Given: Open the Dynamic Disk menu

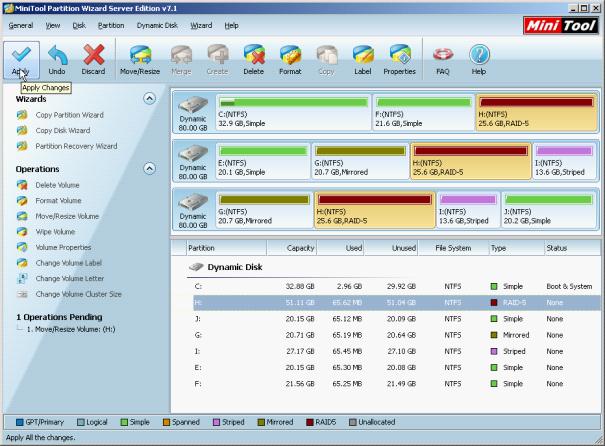Looking at the screenshot, I should click(x=157, y=25).
